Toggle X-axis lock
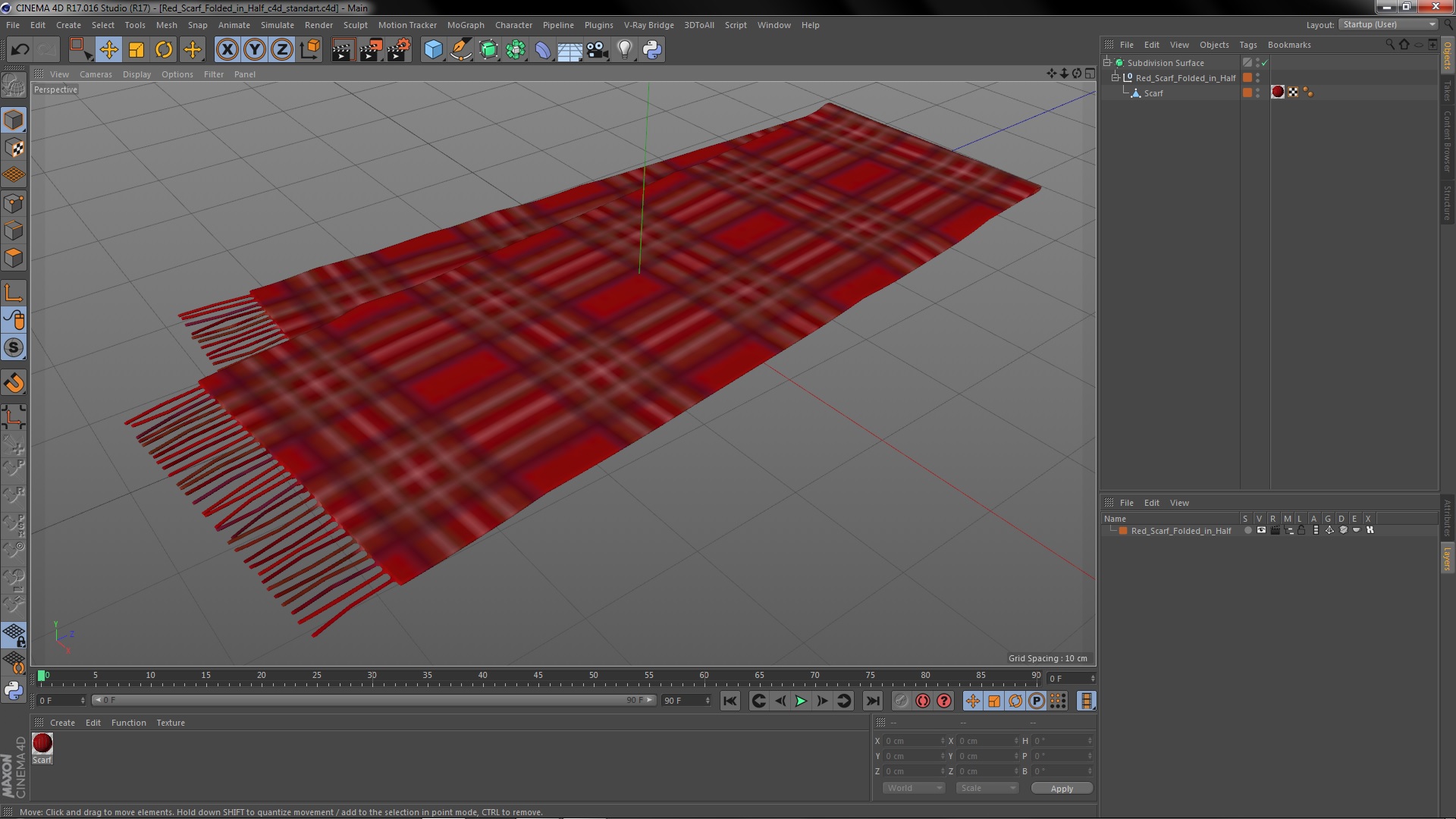Screen dimensions: 1456x819 coord(227,50)
